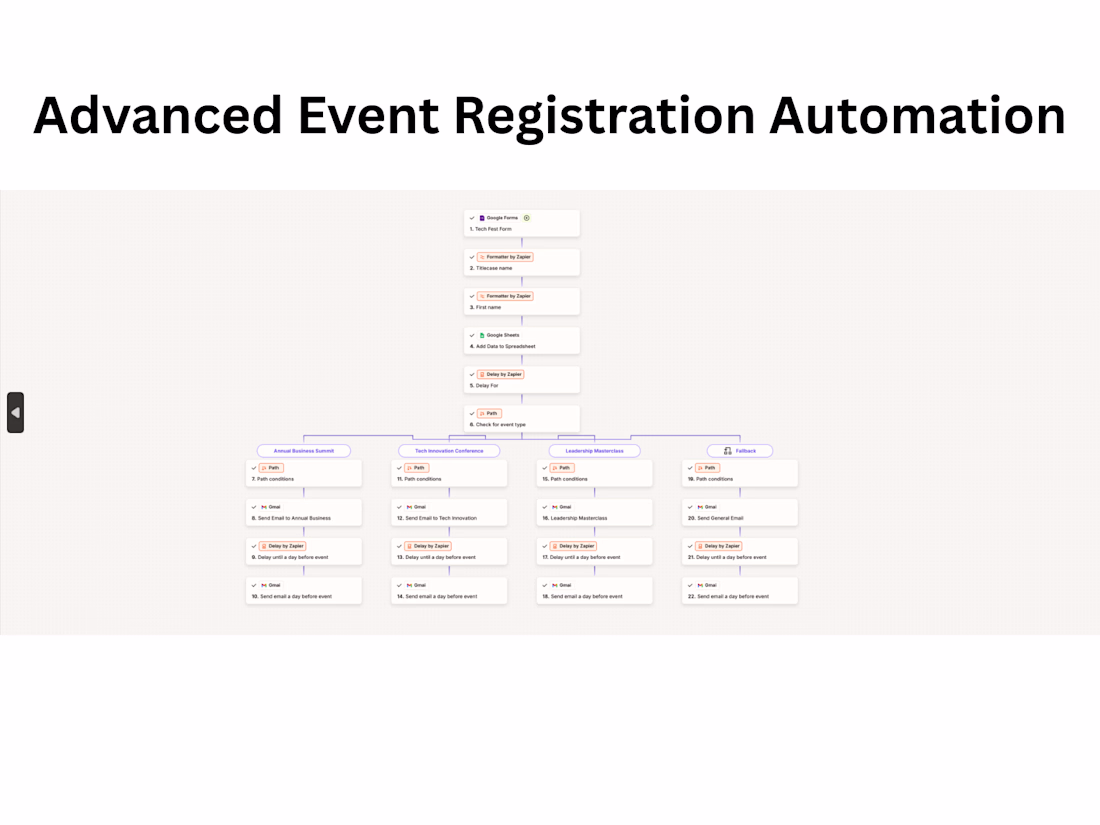1100x825 pixels.
Task: Click the Google Forms icon in step 1
Action: pos(482,218)
